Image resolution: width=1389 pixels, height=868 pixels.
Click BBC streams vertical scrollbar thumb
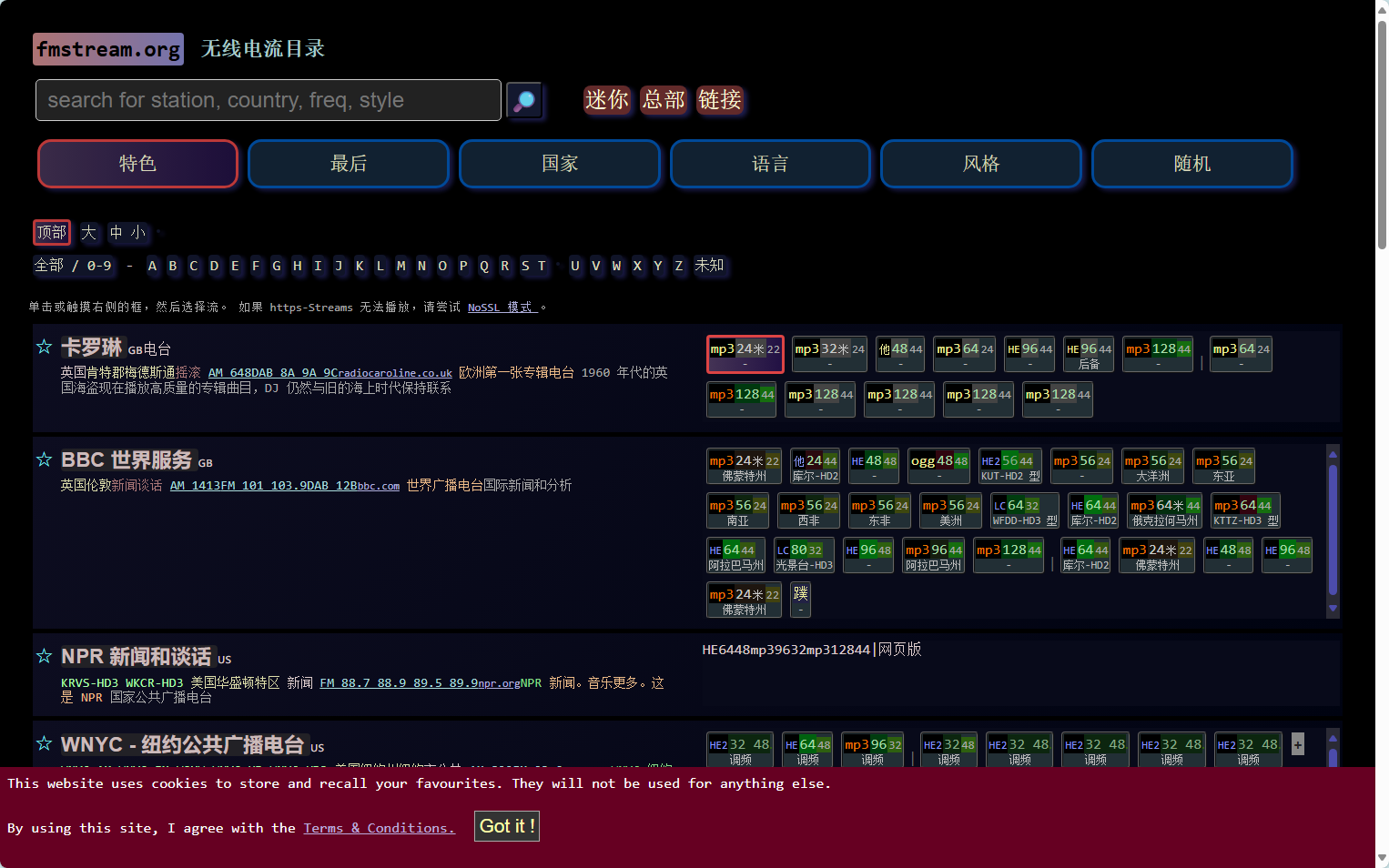[1333, 530]
